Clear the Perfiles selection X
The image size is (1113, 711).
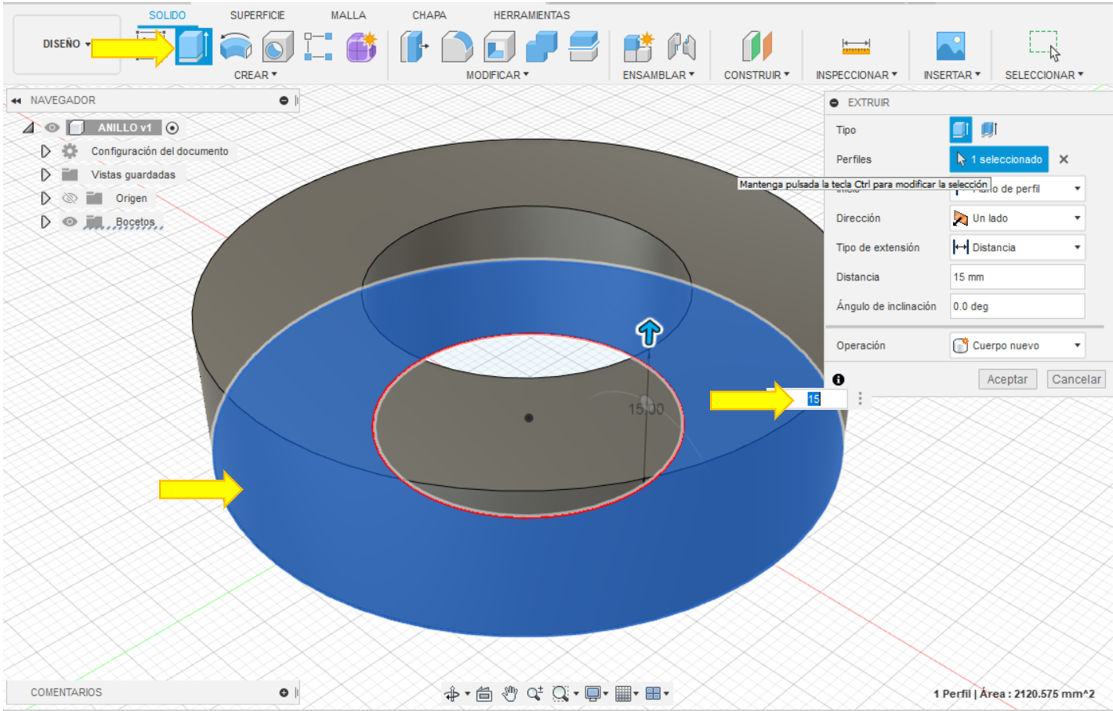coord(1063,160)
